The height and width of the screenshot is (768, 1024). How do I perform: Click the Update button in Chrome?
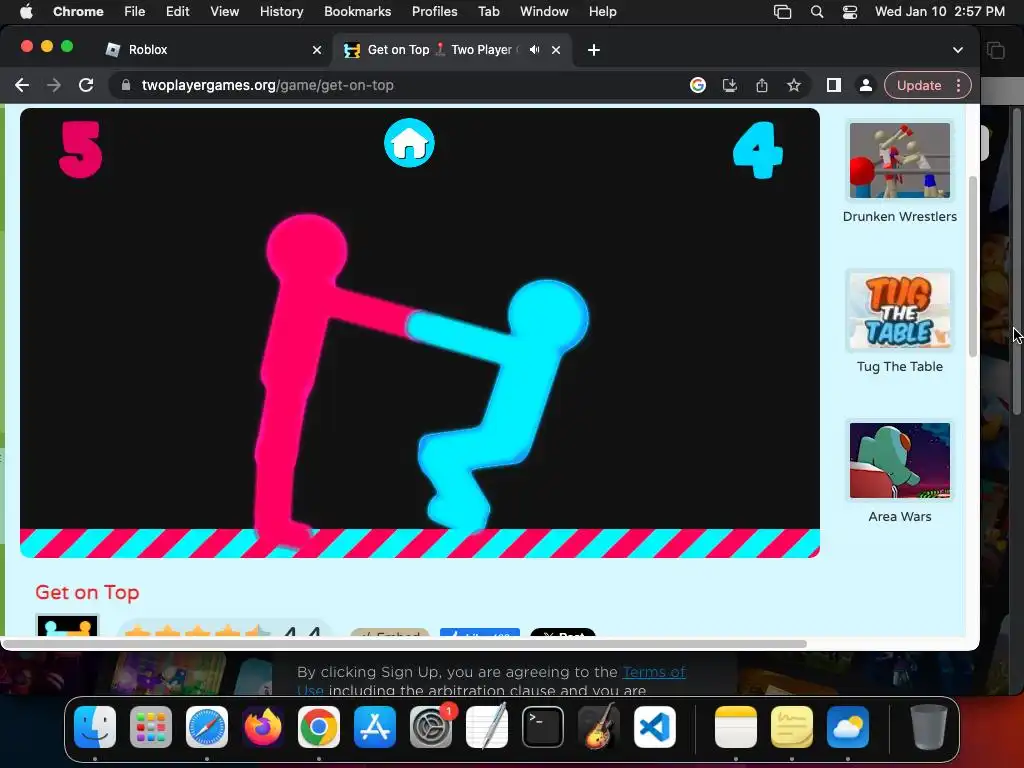point(919,86)
